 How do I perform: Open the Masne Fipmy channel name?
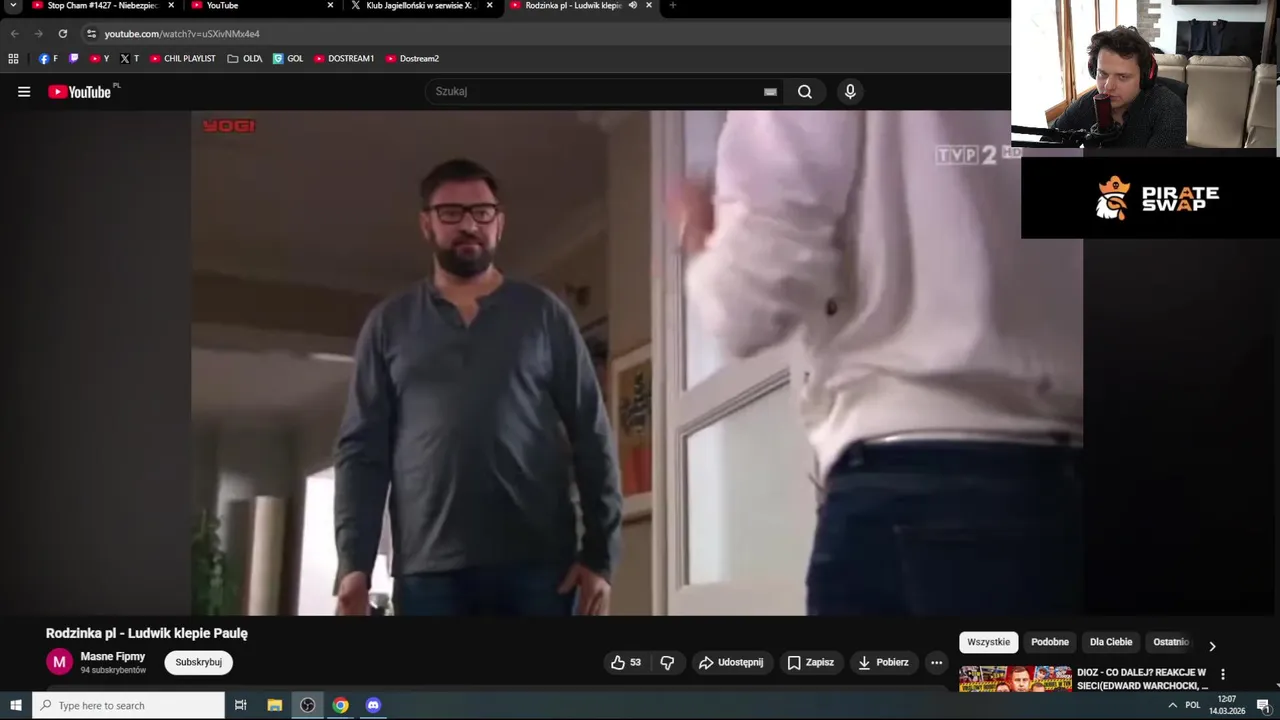click(x=113, y=657)
